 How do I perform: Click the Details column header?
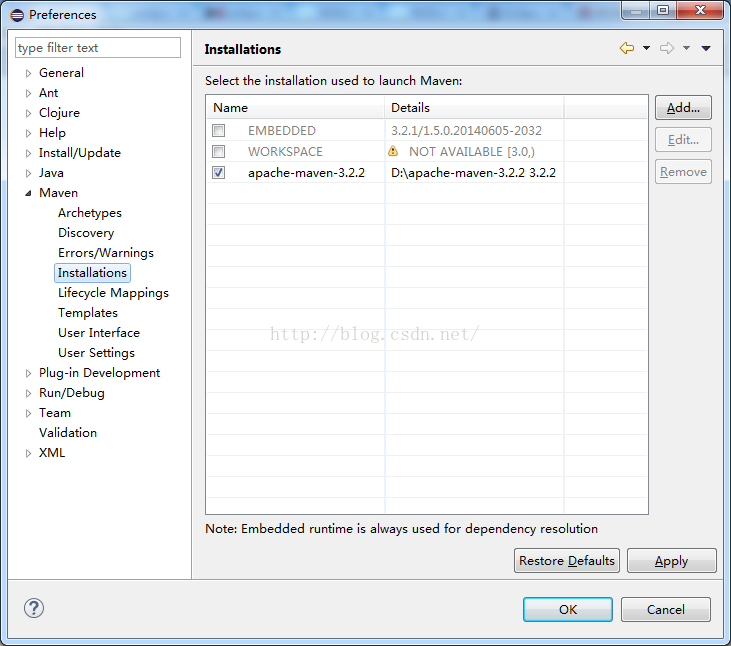474,108
